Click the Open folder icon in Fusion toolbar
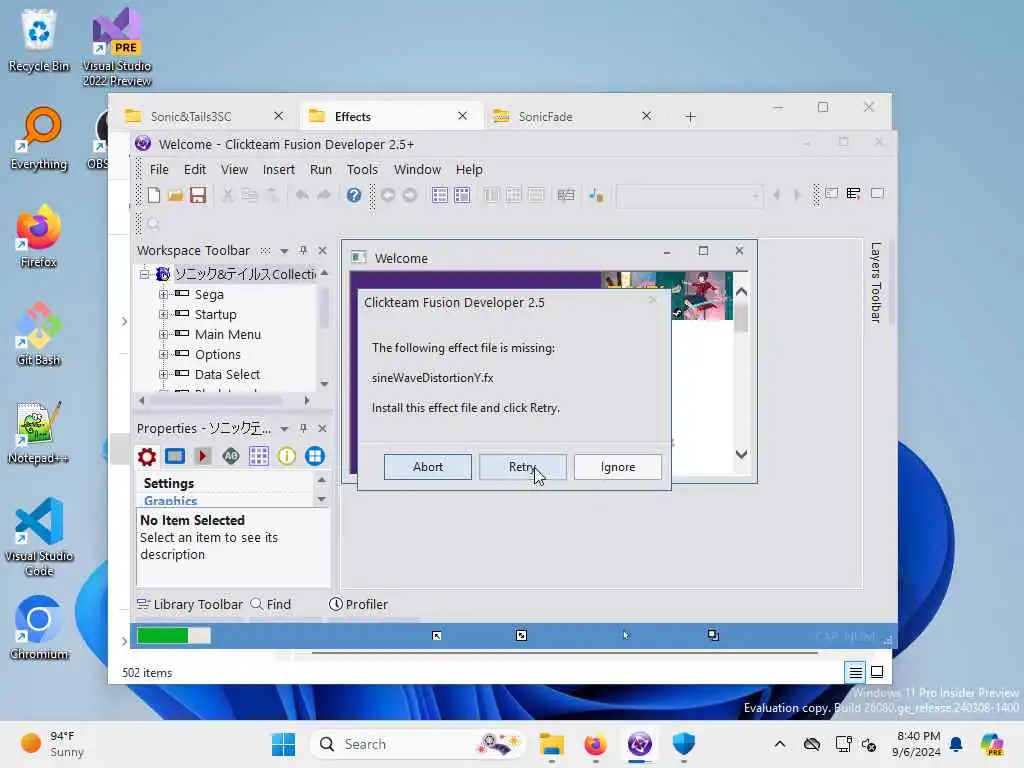1024x768 pixels. (x=175, y=195)
